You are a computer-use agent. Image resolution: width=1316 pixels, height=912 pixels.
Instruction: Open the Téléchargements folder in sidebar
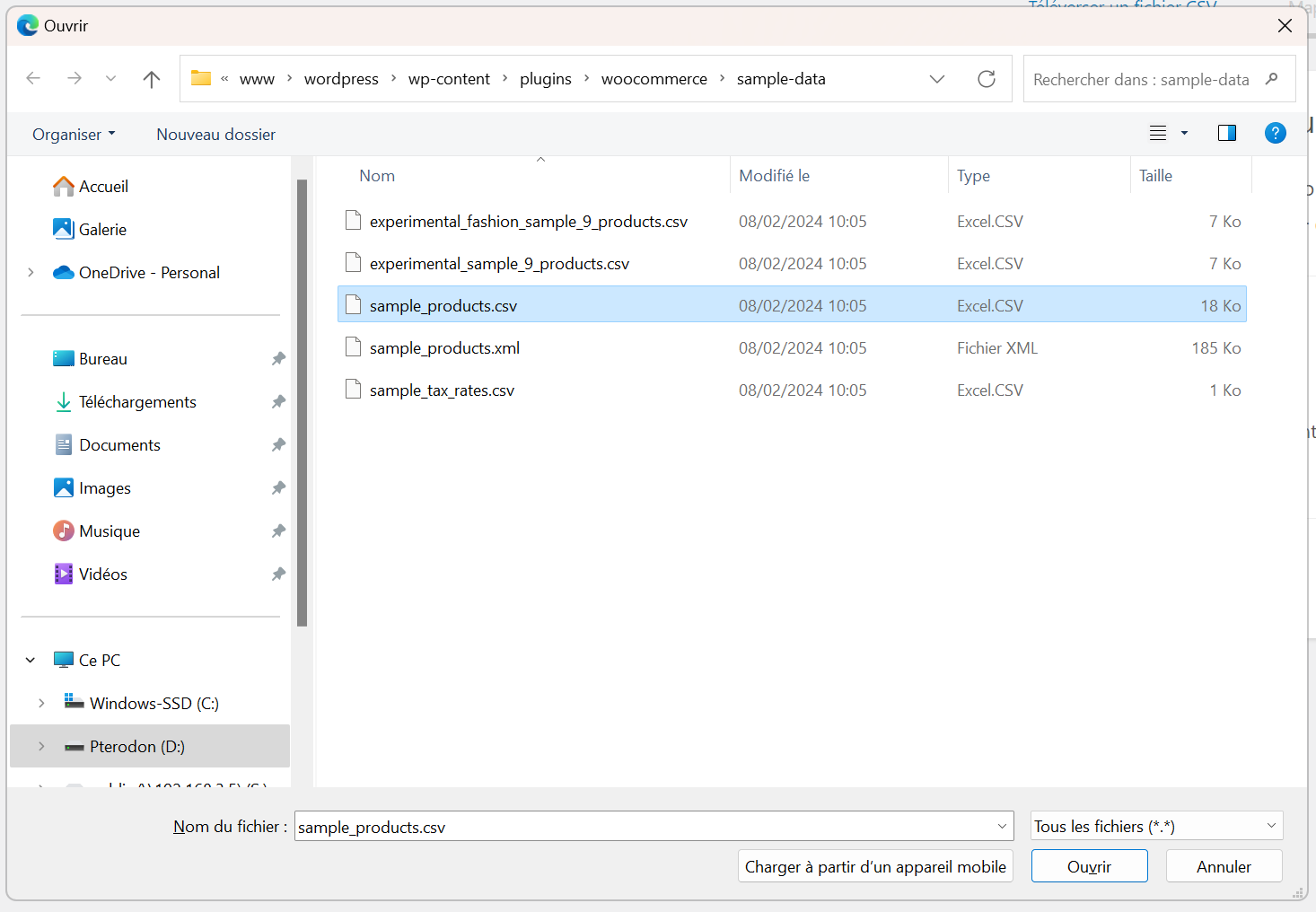coord(137,402)
